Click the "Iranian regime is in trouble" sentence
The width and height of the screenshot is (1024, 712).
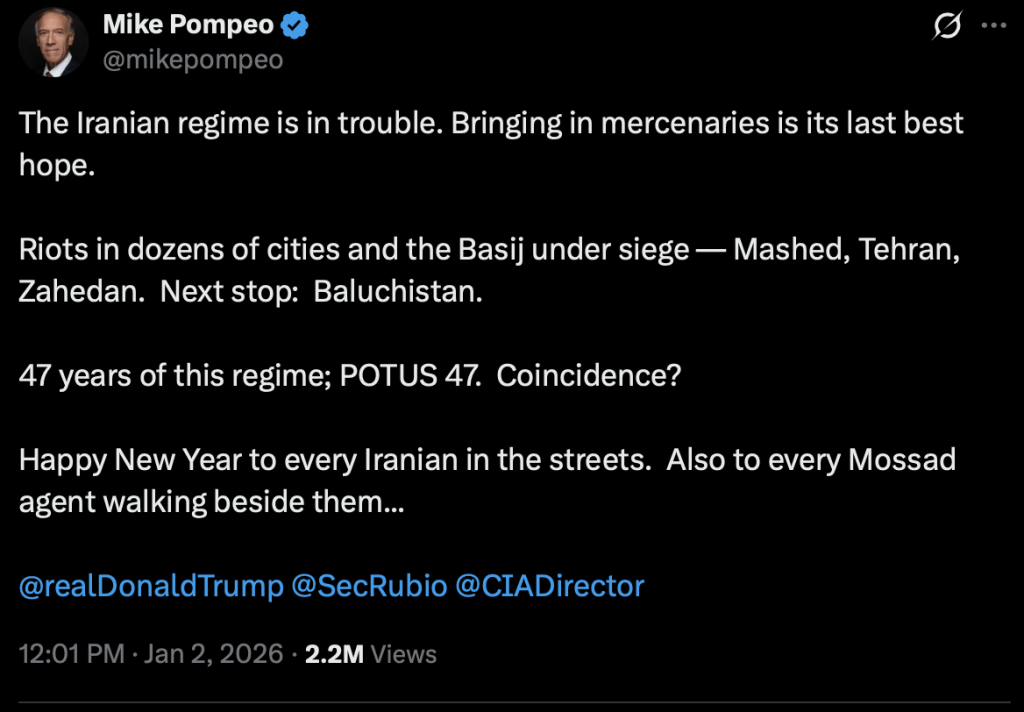(228, 124)
